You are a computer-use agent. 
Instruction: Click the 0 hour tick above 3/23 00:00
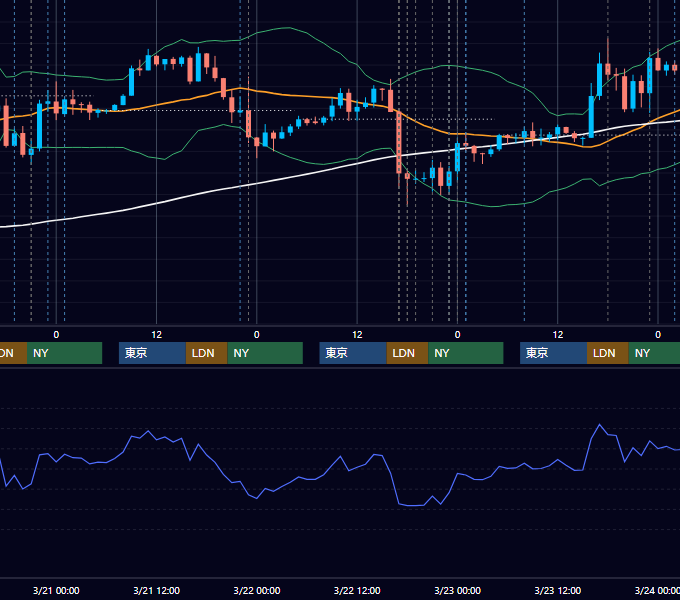[x=457, y=335]
